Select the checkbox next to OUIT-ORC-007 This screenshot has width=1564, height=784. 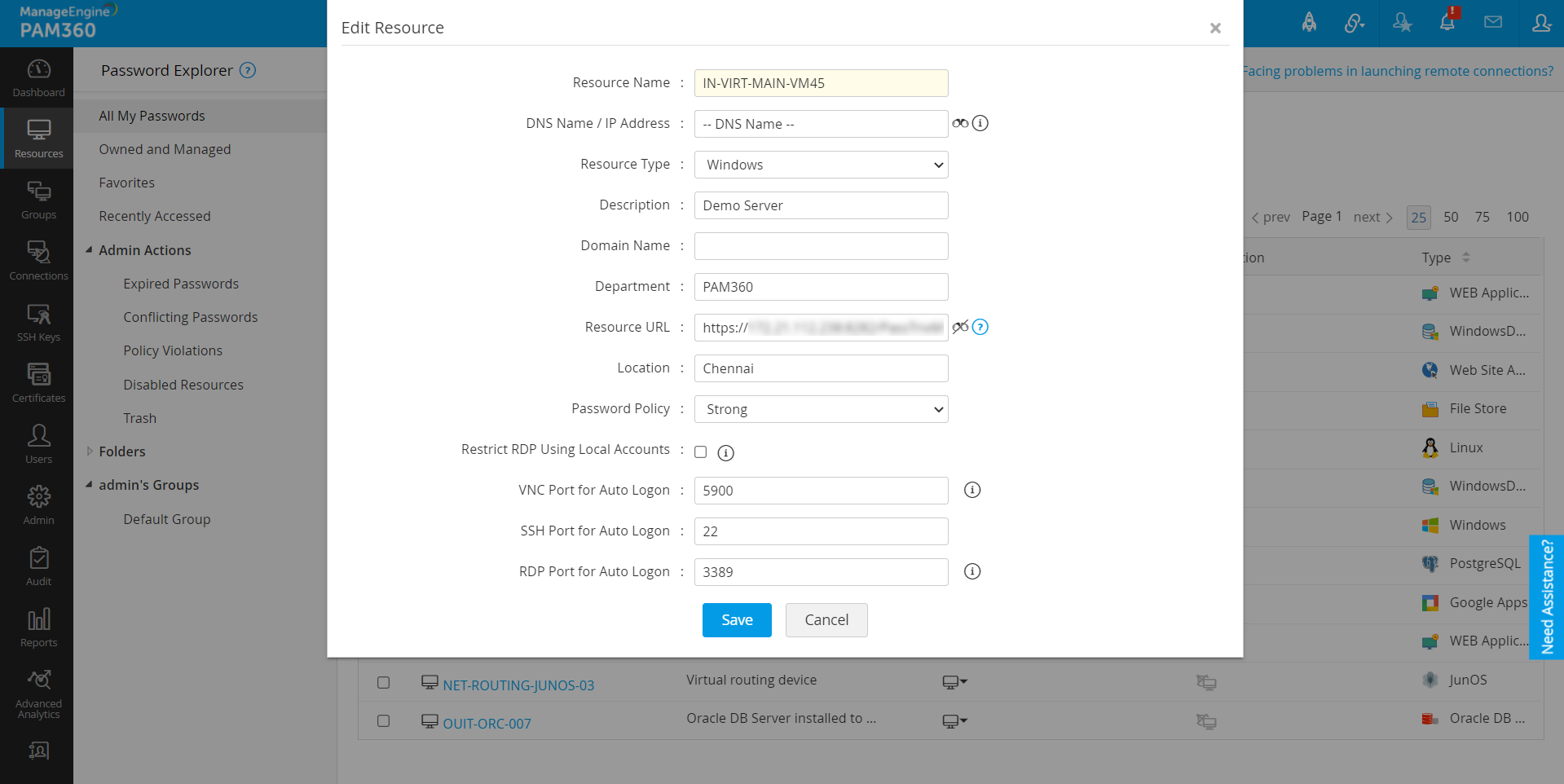(384, 720)
